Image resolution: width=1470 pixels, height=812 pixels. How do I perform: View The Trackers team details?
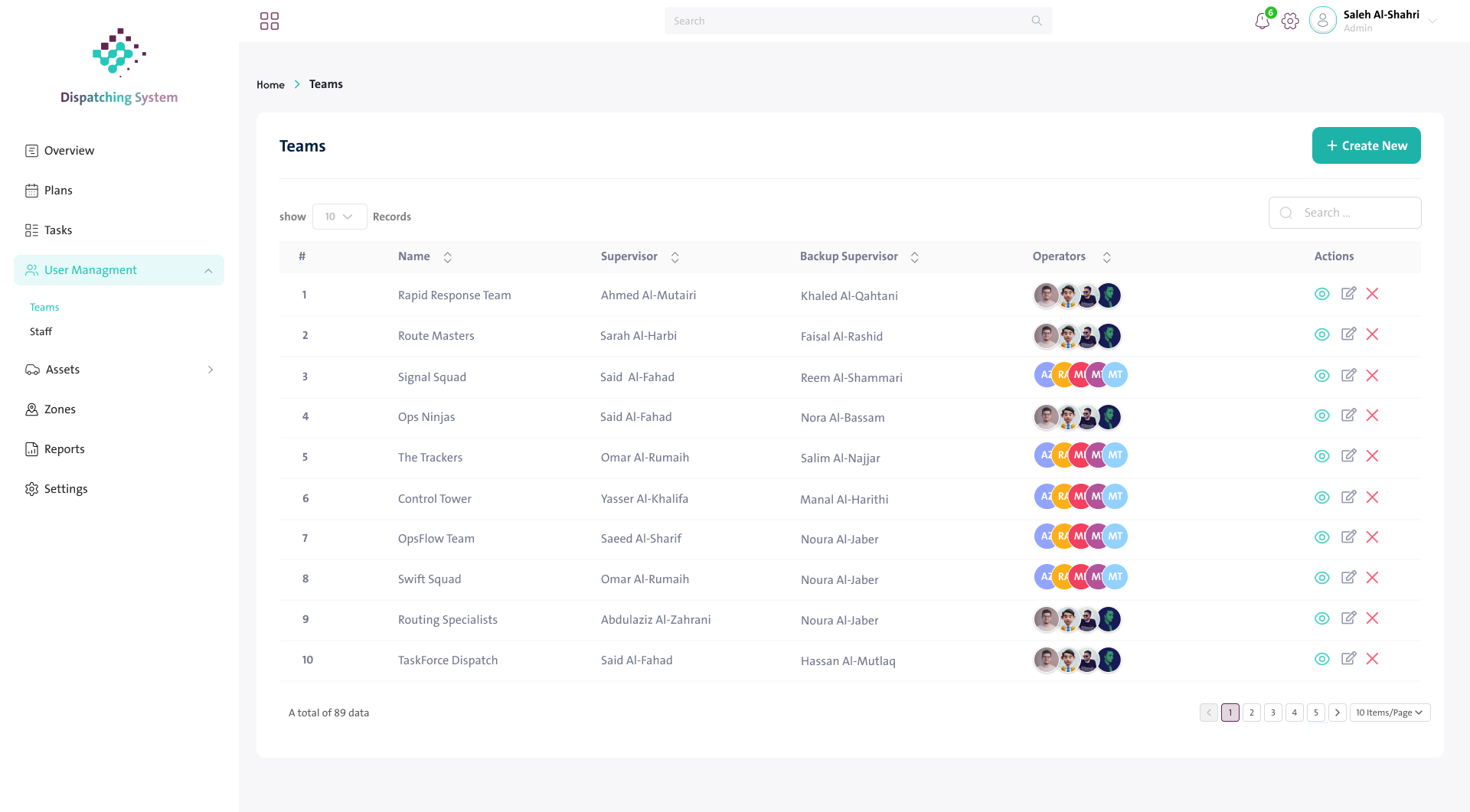pyautogui.click(x=1321, y=456)
